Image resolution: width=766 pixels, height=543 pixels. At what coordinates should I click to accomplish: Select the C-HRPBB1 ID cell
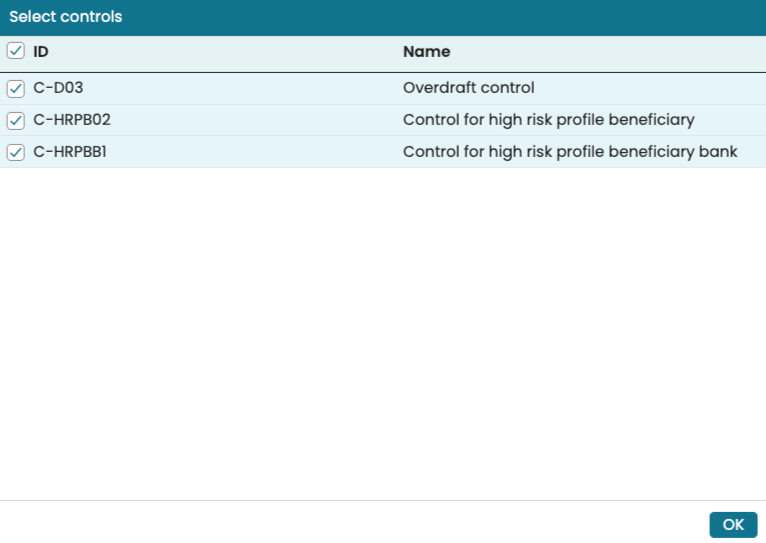point(71,152)
